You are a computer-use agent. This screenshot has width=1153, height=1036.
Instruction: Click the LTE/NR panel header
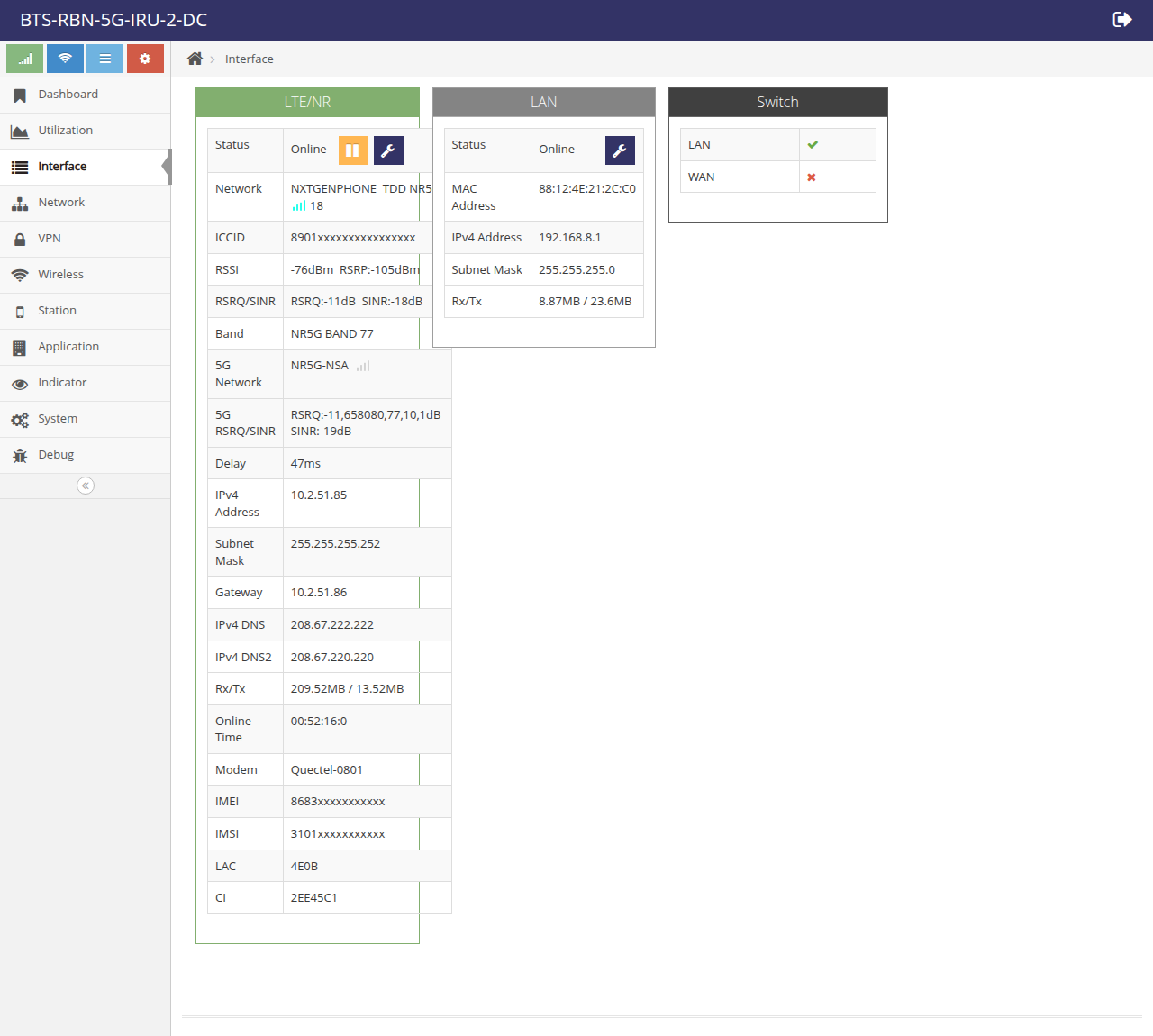click(x=307, y=102)
